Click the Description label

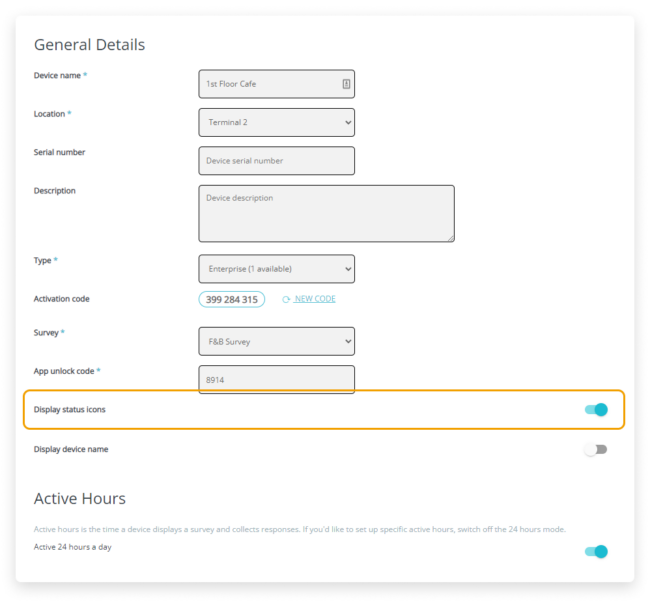pos(55,191)
